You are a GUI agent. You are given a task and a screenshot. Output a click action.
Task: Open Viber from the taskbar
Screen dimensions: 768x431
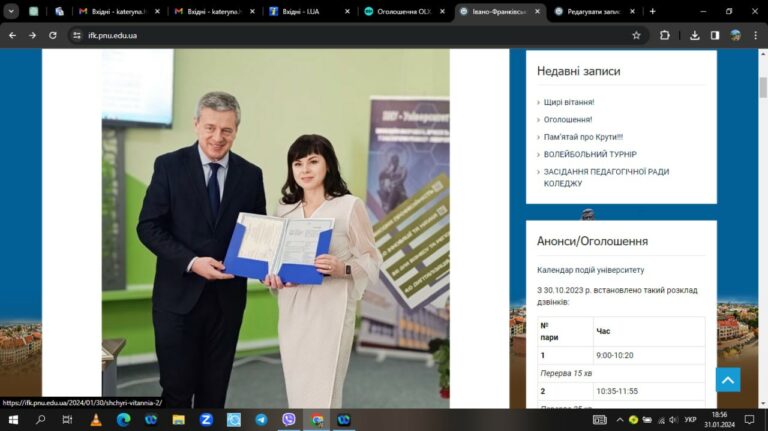click(289, 419)
